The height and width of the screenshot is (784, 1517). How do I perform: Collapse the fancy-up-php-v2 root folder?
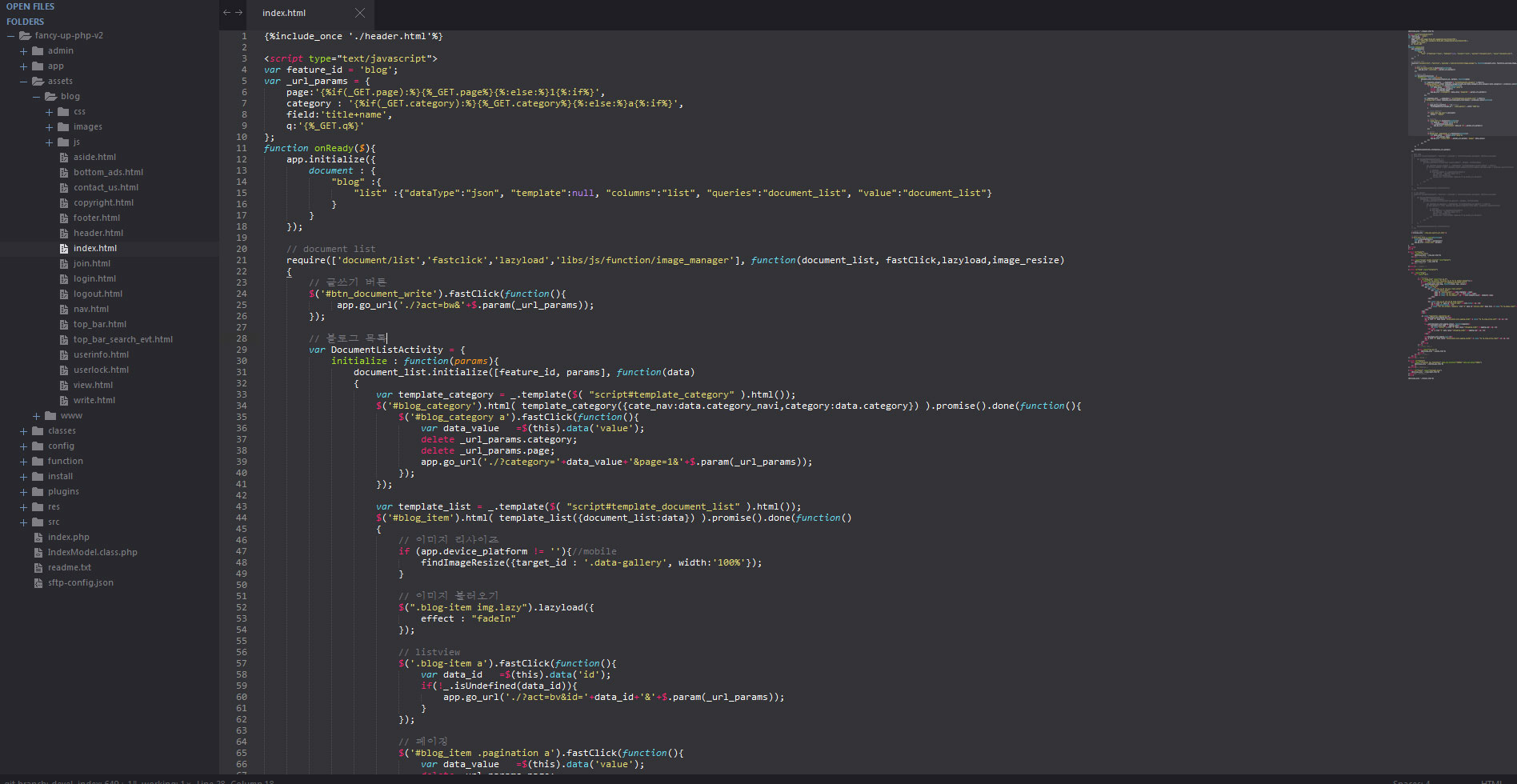tap(11, 36)
